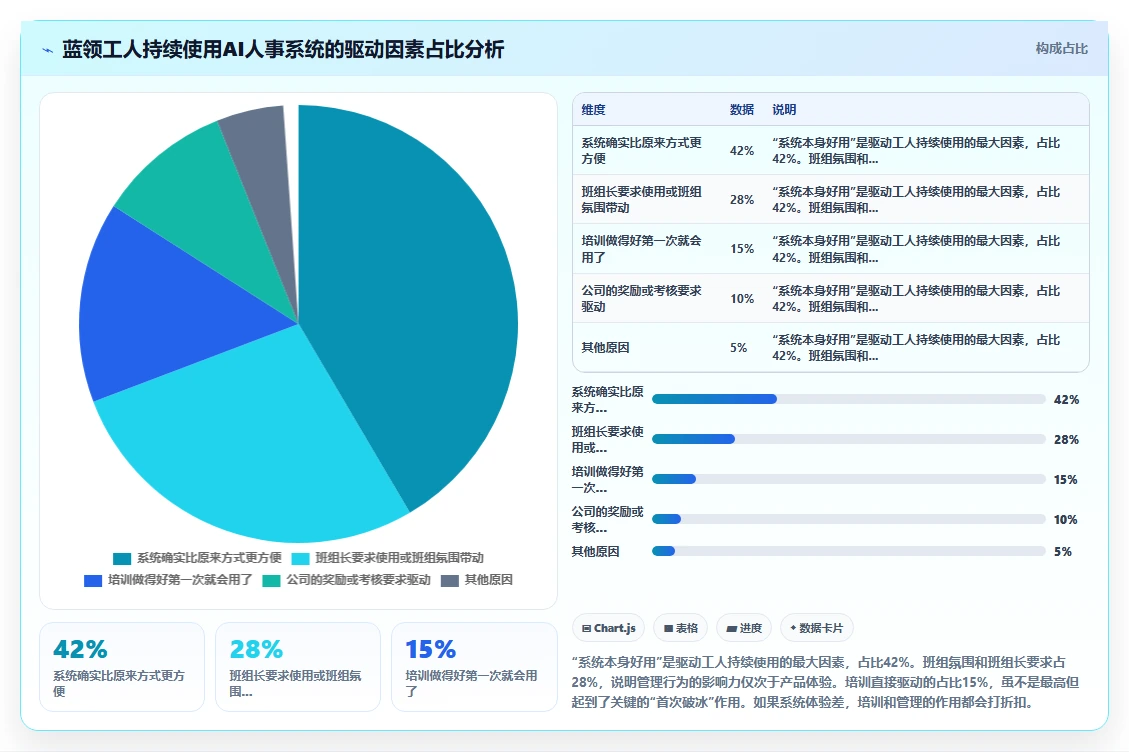
Task: Select the 表格 tag chip
Action: coord(680,628)
